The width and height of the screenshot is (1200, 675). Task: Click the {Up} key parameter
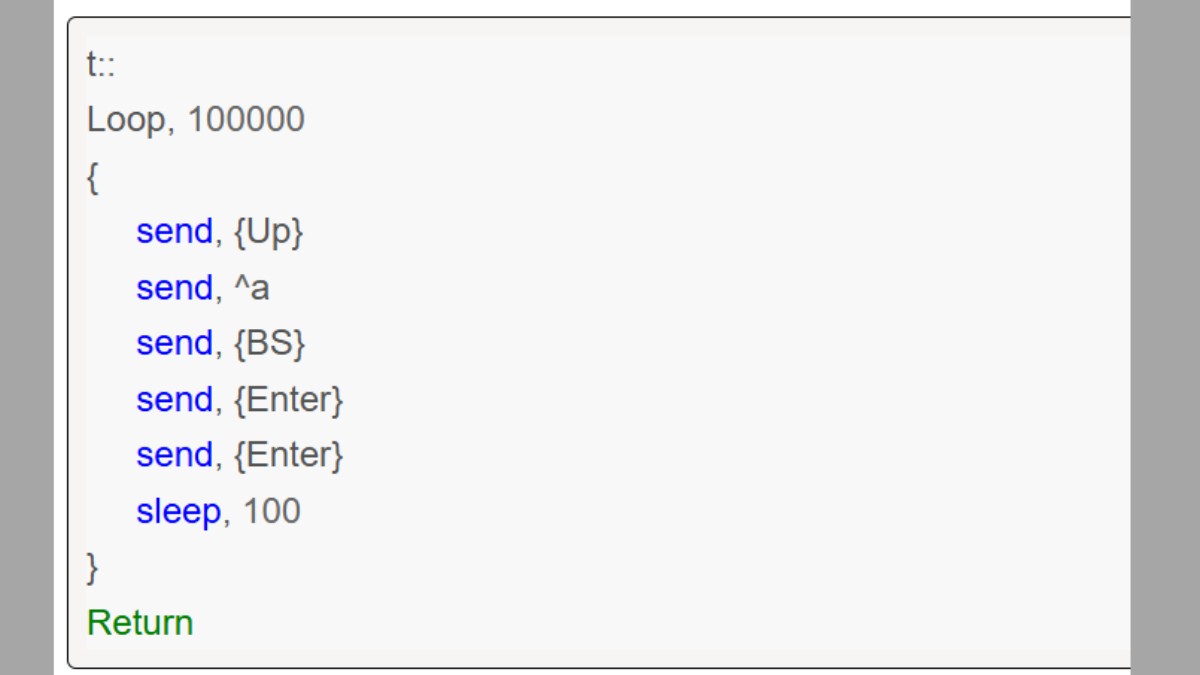[268, 232]
